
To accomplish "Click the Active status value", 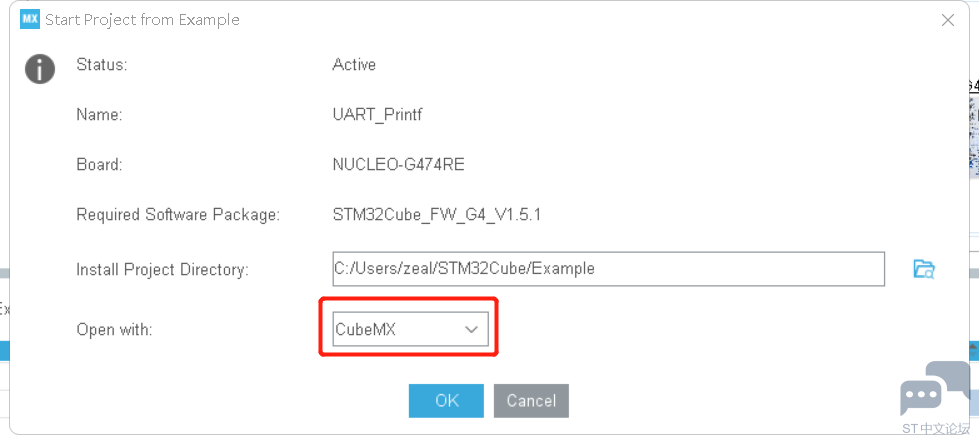I will tap(354, 65).
